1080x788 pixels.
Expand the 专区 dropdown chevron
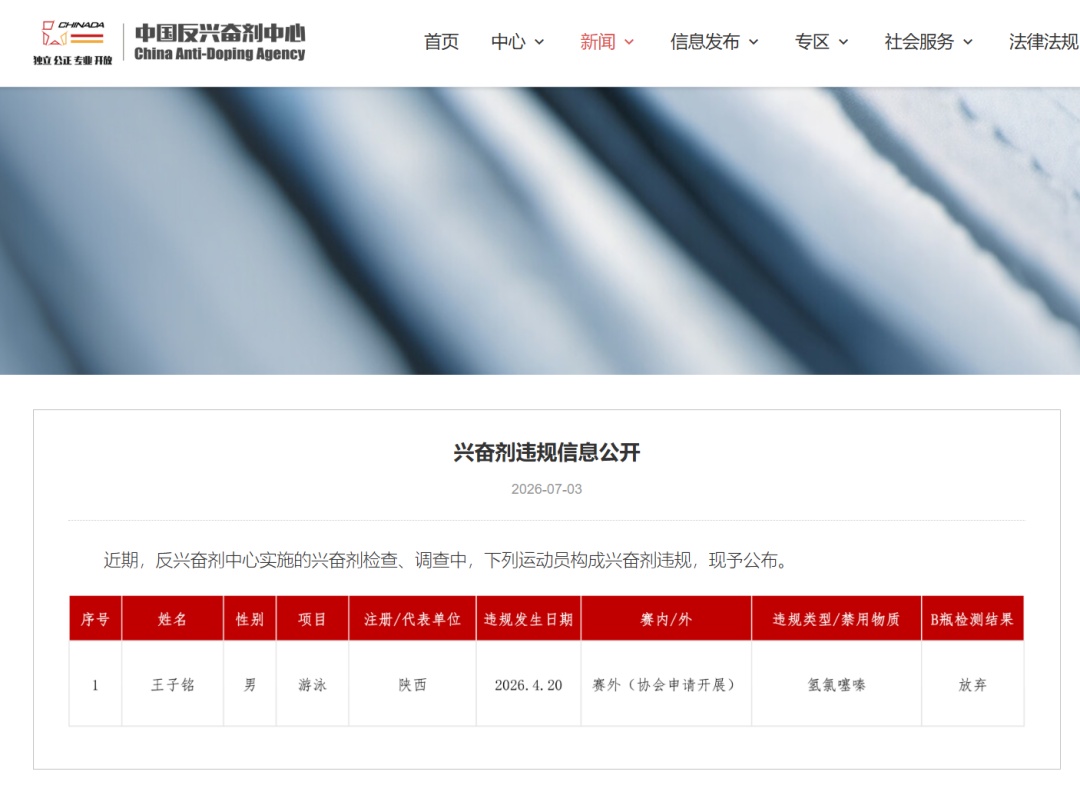[x=843, y=43]
